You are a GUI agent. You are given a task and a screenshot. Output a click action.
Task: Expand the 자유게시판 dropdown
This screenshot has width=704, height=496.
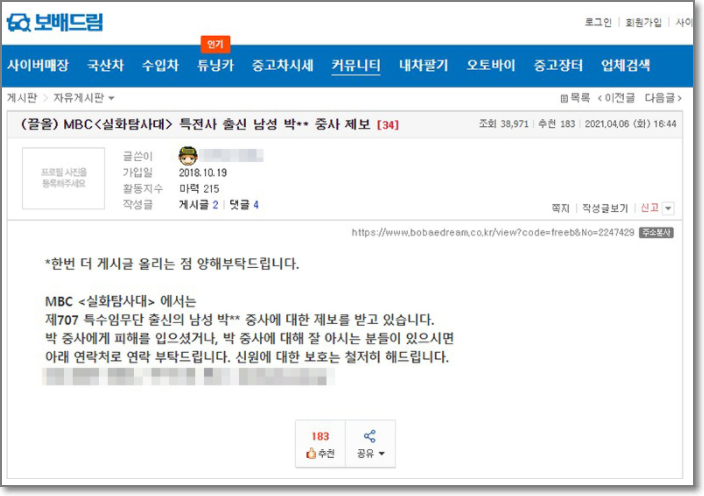[x=84, y=98]
